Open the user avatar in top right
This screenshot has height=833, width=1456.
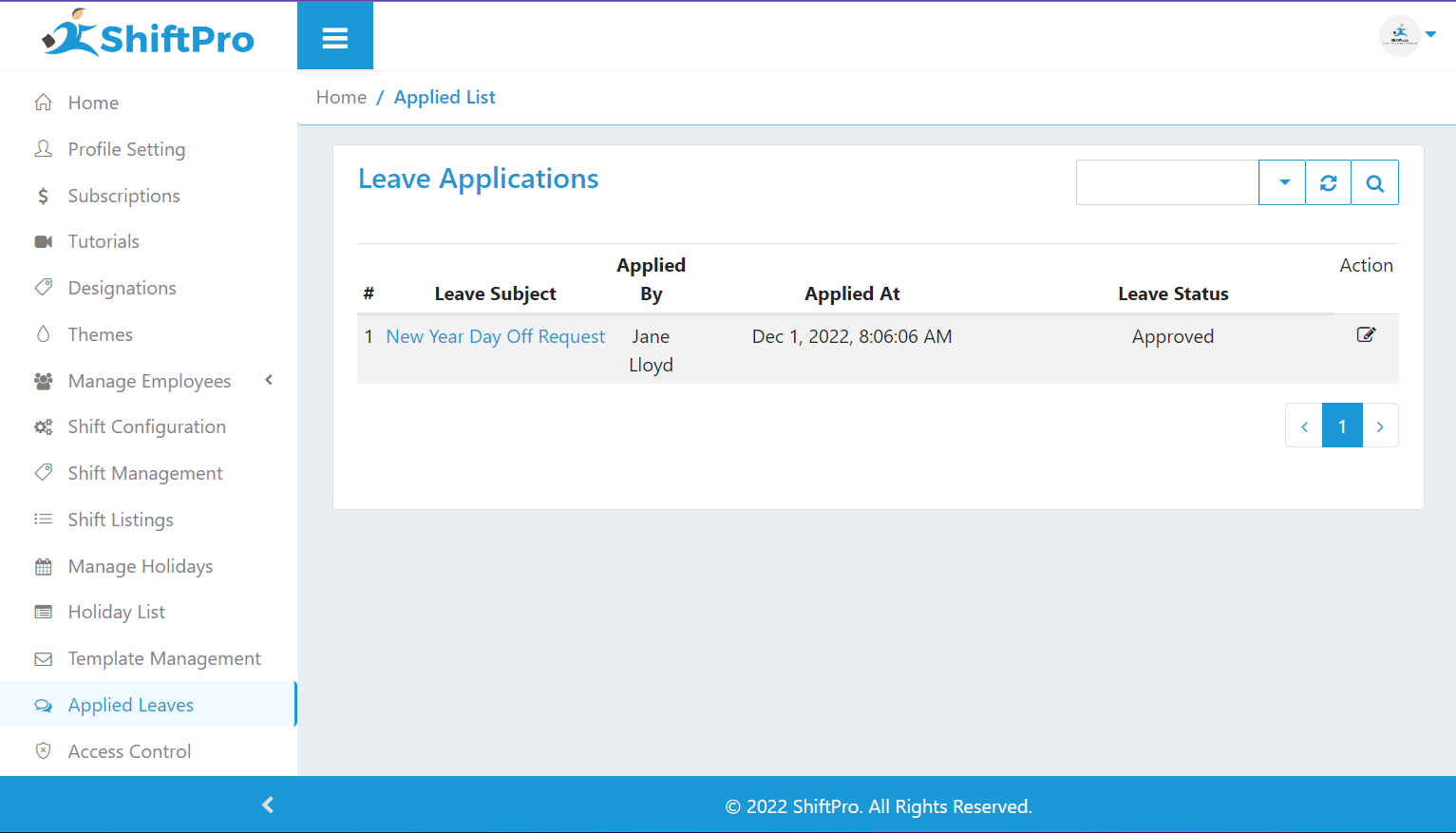point(1399,36)
